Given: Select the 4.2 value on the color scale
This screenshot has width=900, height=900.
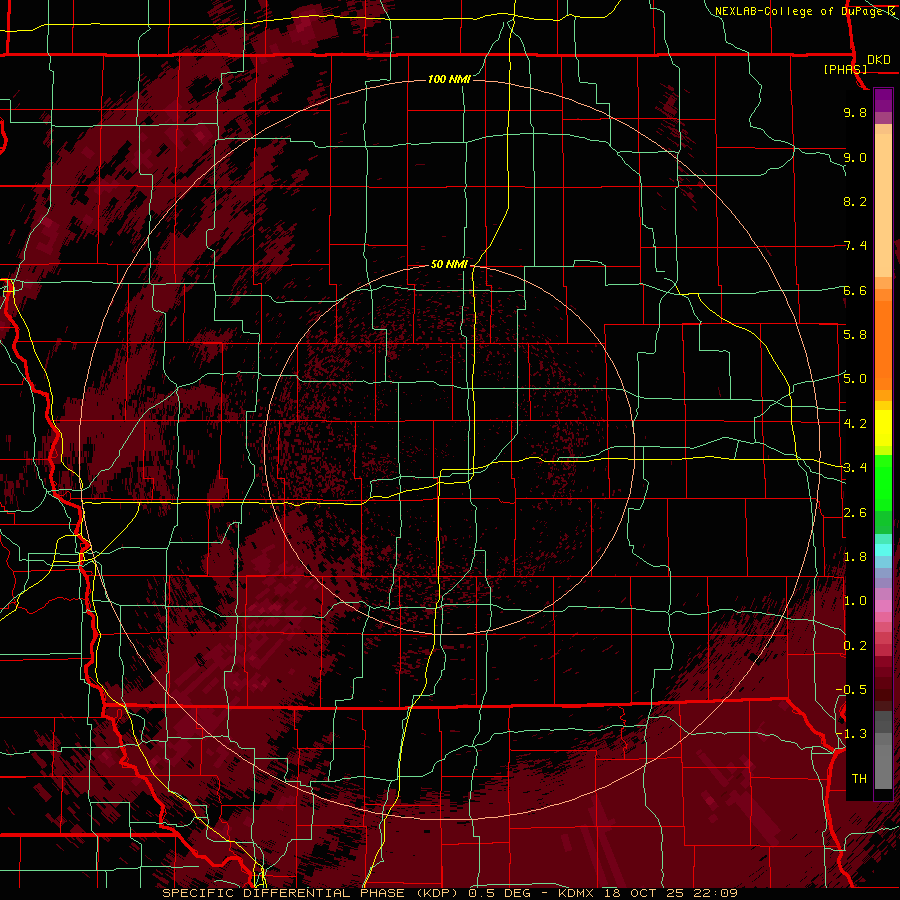Looking at the screenshot, I should (x=855, y=423).
